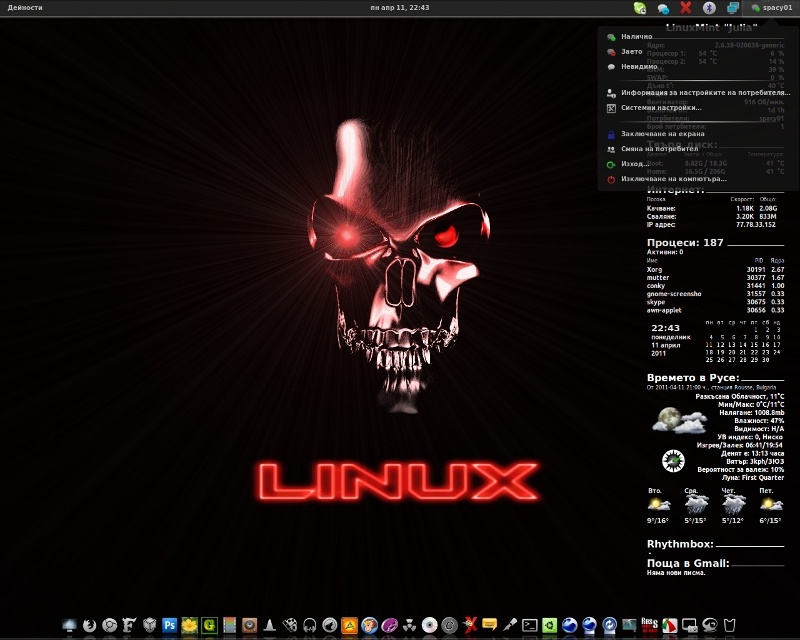Open the purple music note icon in dock
This screenshot has height=640, width=800.
(389, 625)
